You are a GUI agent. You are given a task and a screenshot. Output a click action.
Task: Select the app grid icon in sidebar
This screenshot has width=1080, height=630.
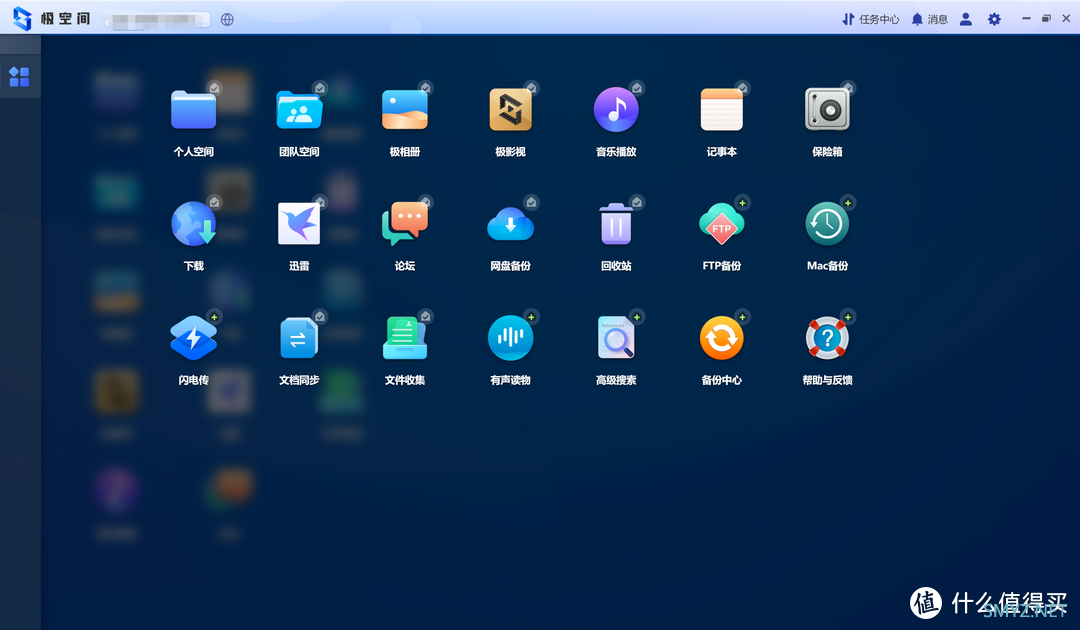pyautogui.click(x=19, y=77)
